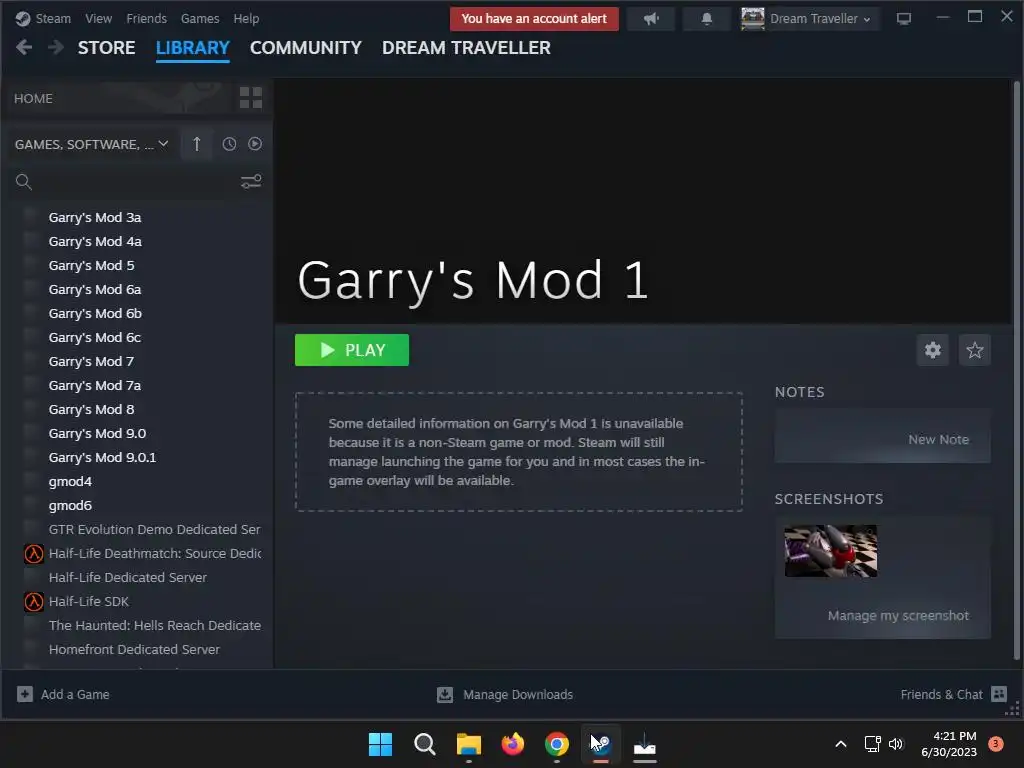The height and width of the screenshot is (768, 1024).
Task: Open File Explorer from taskbar
Action: tap(468, 744)
